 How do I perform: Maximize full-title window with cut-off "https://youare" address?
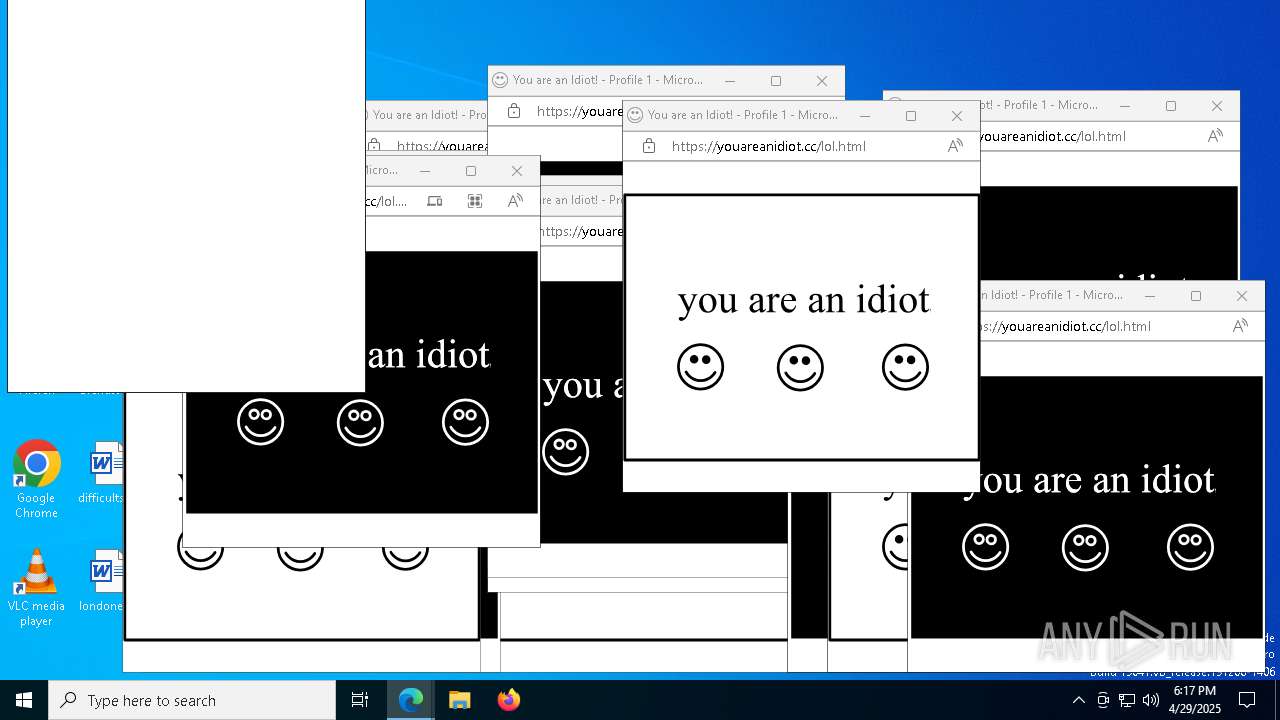[x=776, y=80]
